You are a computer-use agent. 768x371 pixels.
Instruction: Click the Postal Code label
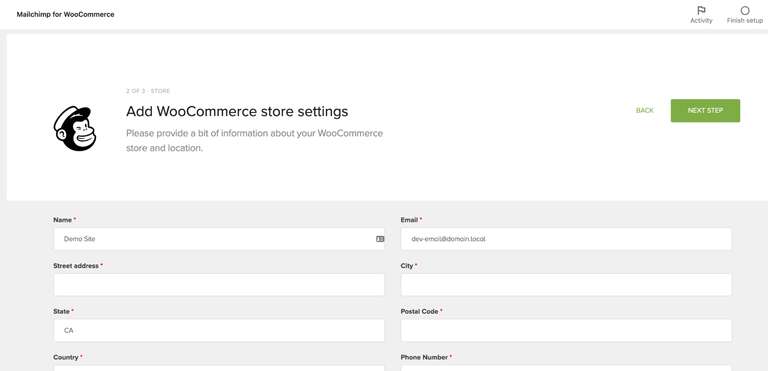[x=421, y=311]
